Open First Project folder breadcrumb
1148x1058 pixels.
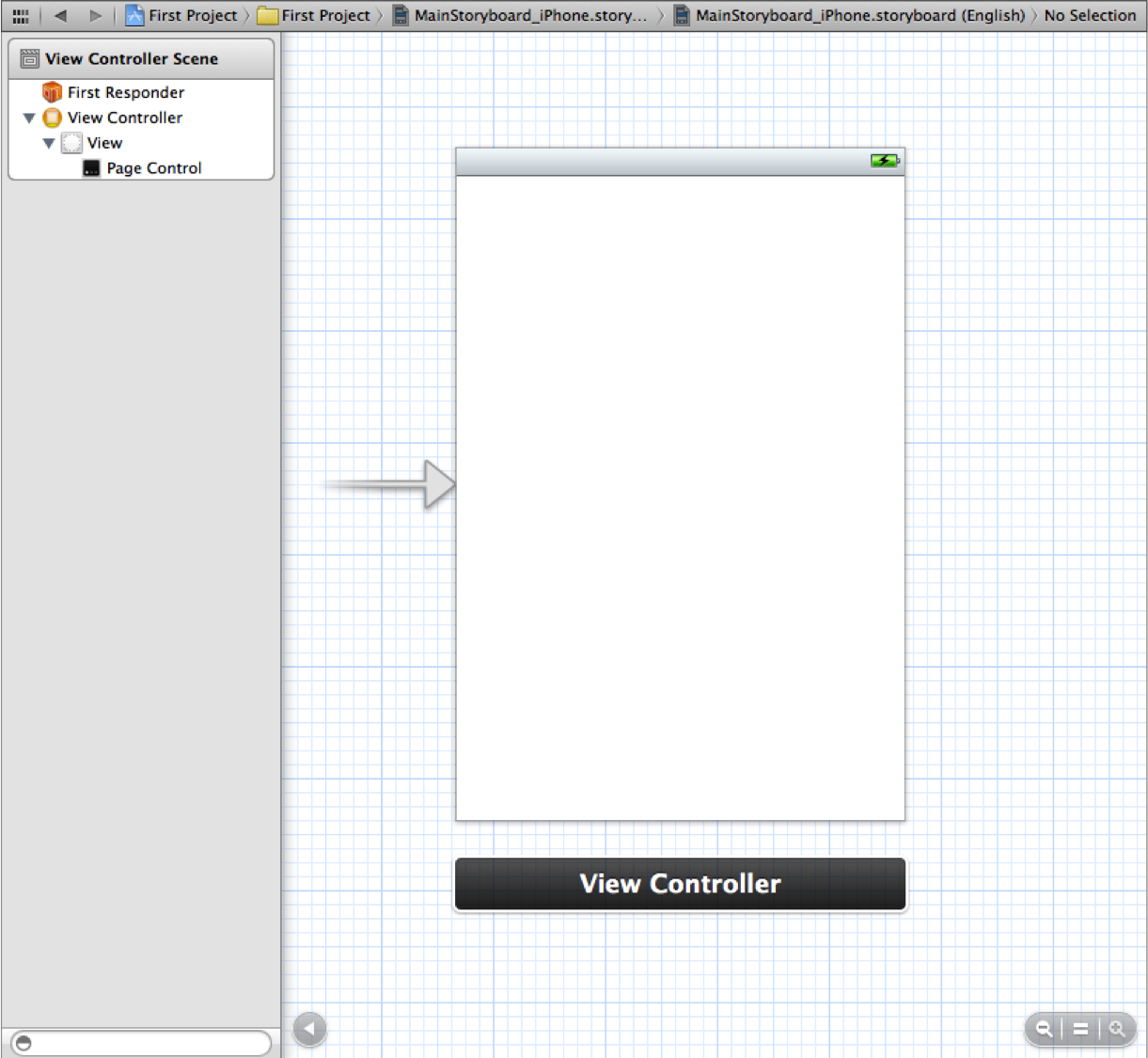(315, 16)
